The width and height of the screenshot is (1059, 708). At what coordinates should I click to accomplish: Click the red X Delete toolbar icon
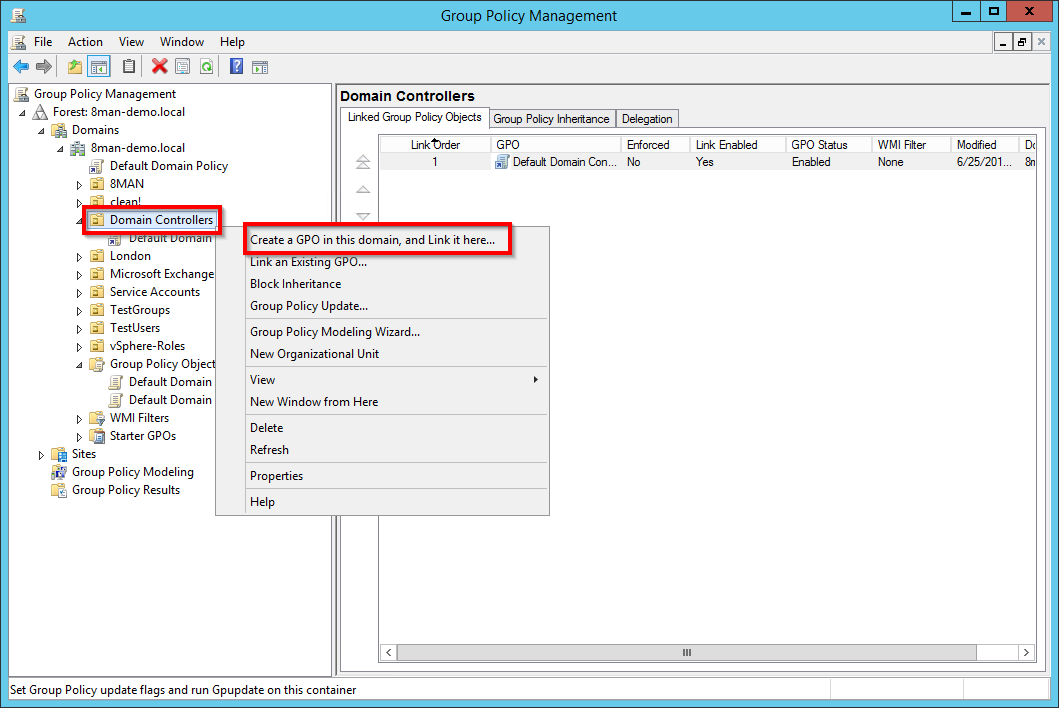click(x=159, y=67)
